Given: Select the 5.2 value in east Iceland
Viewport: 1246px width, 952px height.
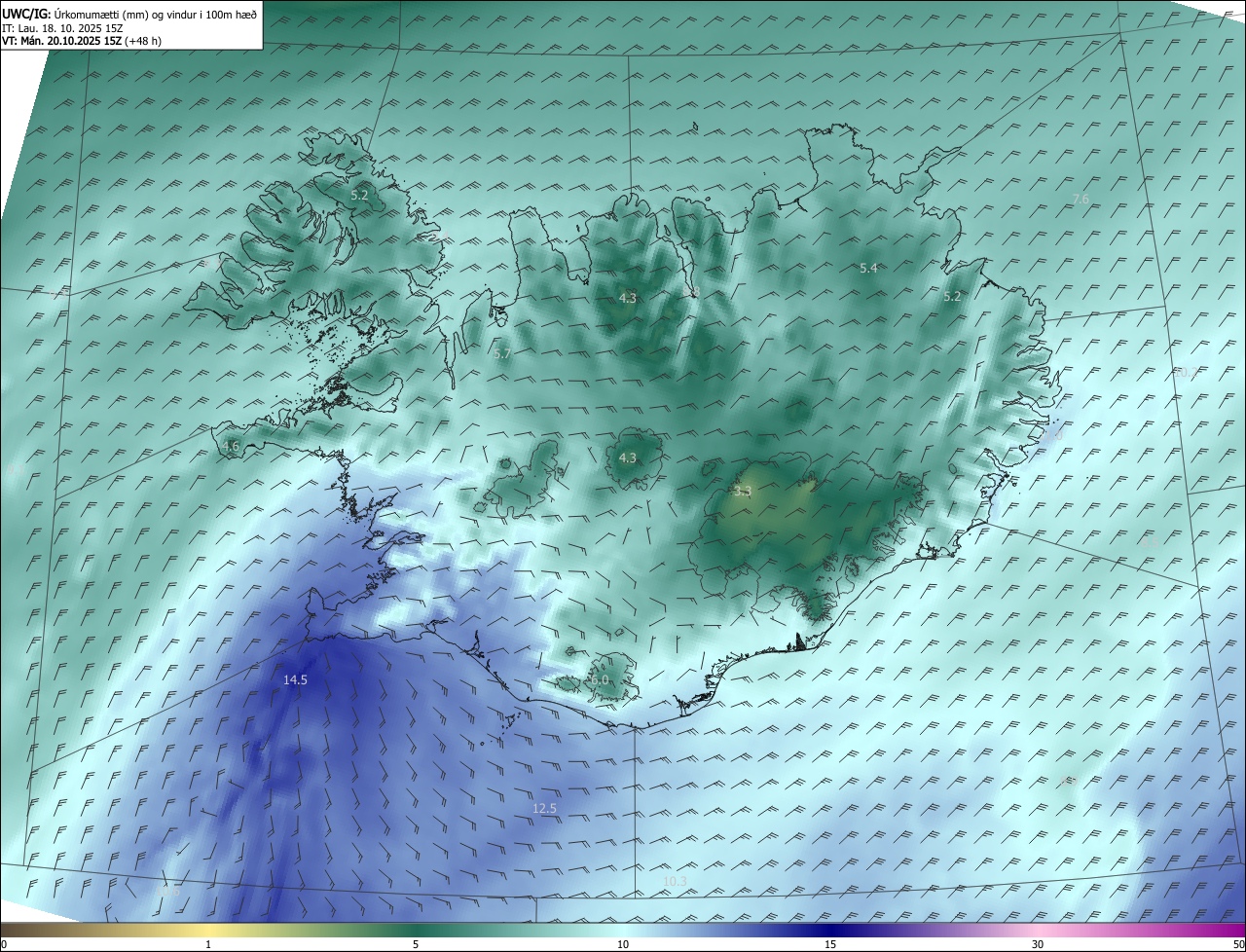Looking at the screenshot, I should tap(952, 297).
